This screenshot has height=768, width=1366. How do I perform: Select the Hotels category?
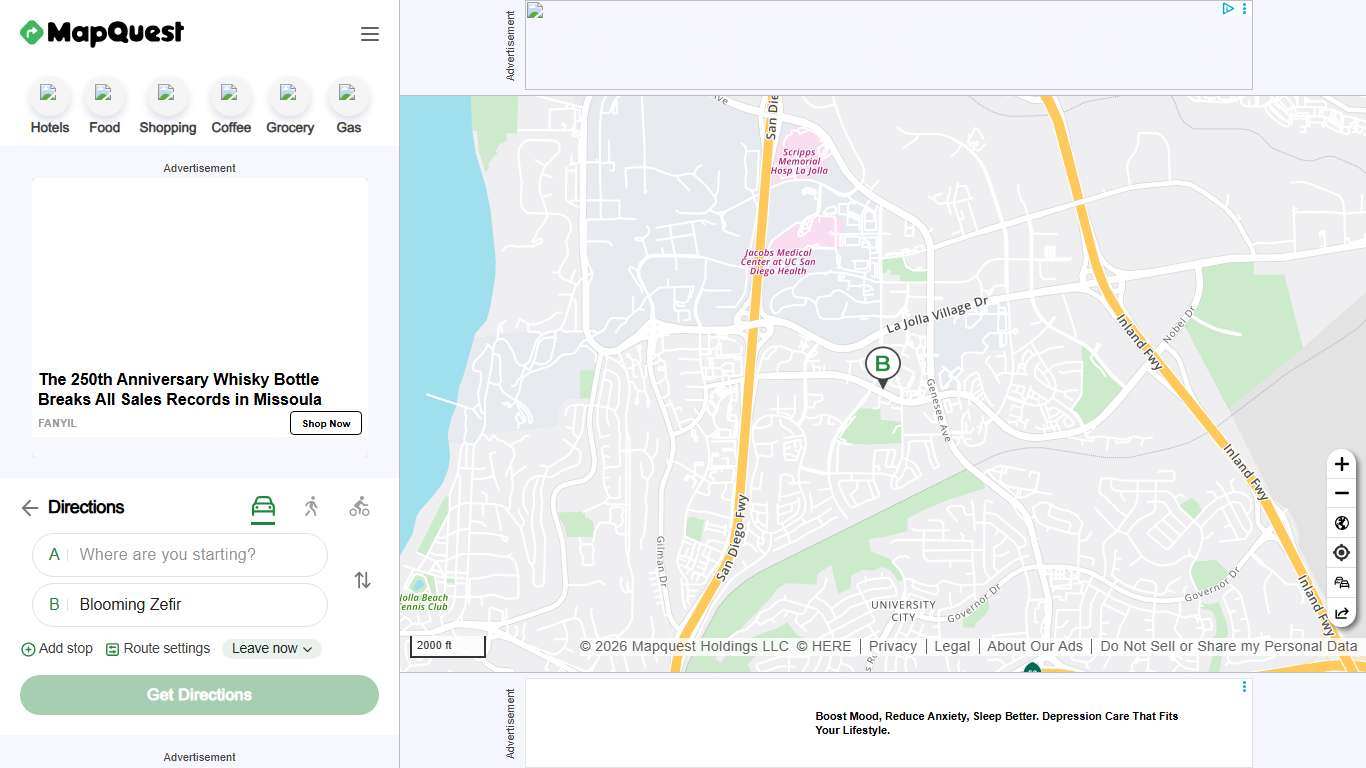pyautogui.click(x=49, y=105)
